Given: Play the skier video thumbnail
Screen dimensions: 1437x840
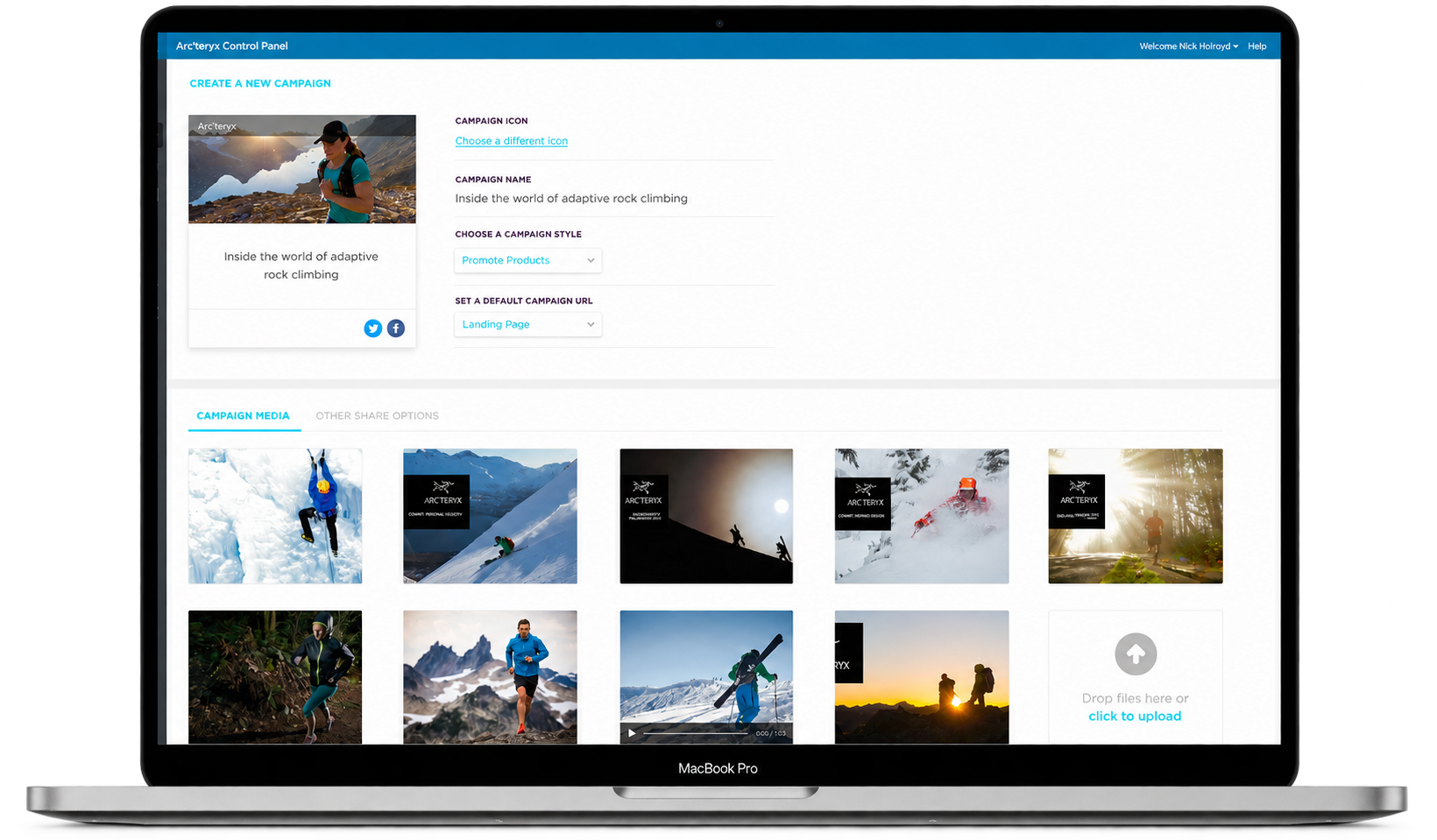Looking at the screenshot, I should (x=632, y=733).
